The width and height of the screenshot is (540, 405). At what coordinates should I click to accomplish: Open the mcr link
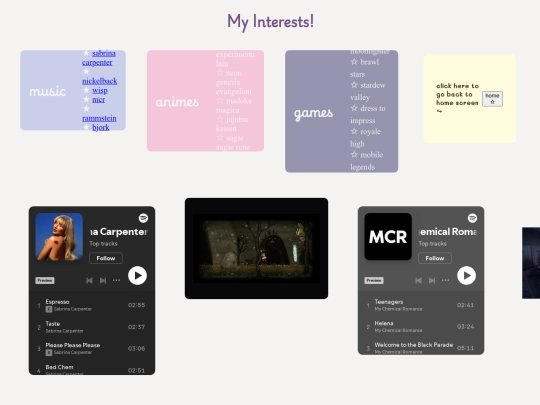pyautogui.click(x=98, y=100)
